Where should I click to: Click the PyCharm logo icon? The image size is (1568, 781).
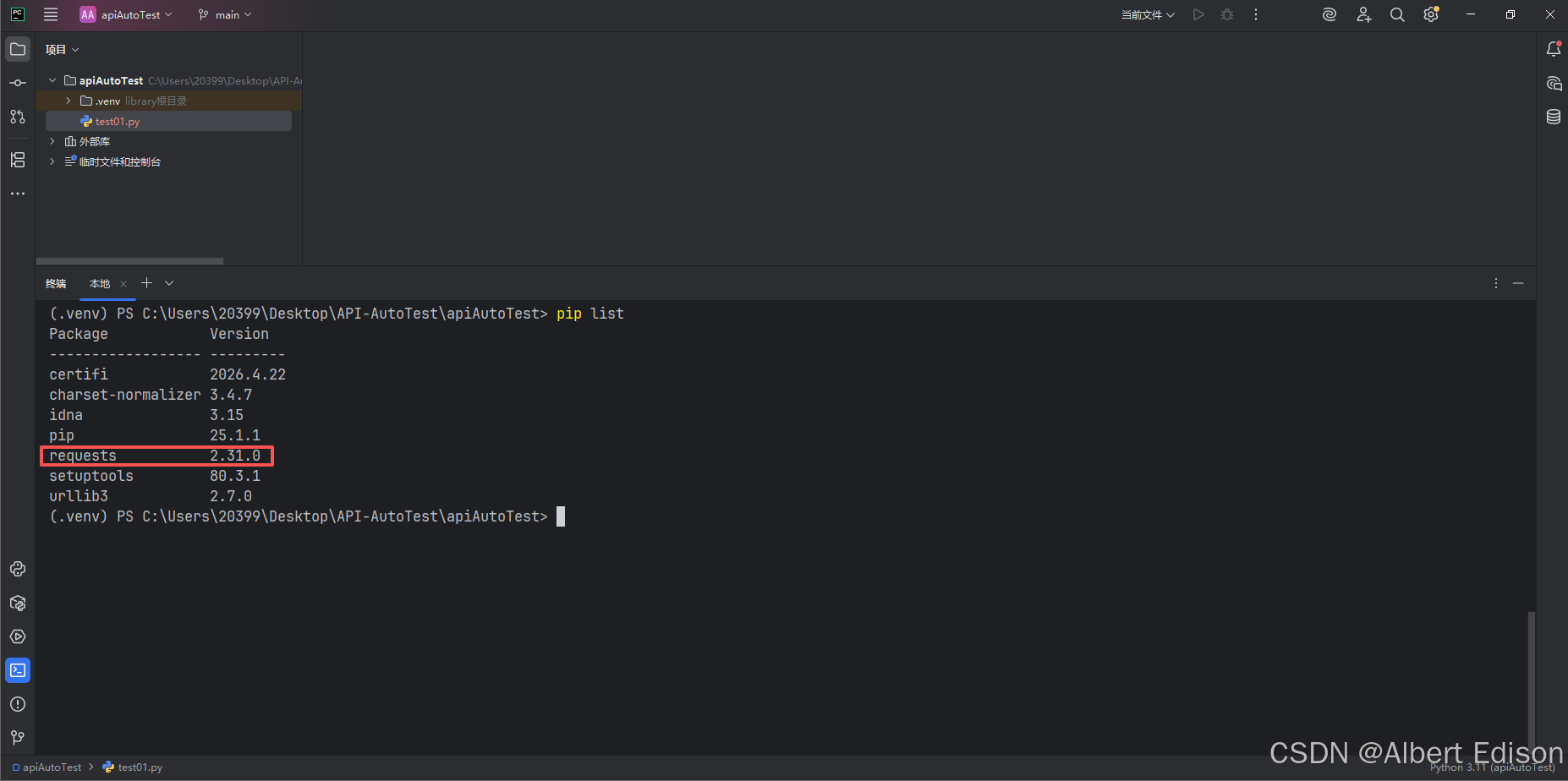(x=18, y=14)
